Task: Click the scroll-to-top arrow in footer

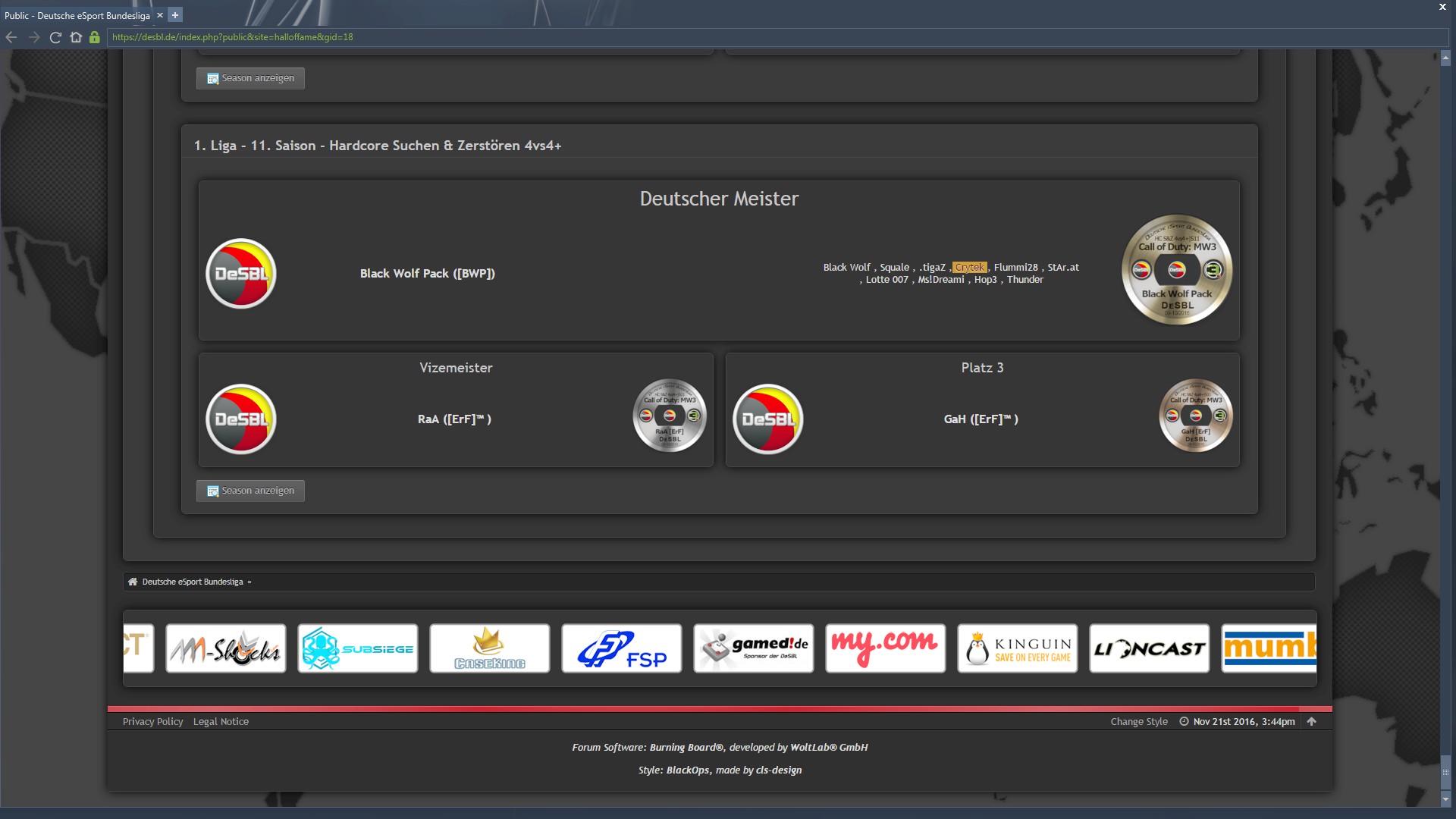Action: pyautogui.click(x=1312, y=721)
